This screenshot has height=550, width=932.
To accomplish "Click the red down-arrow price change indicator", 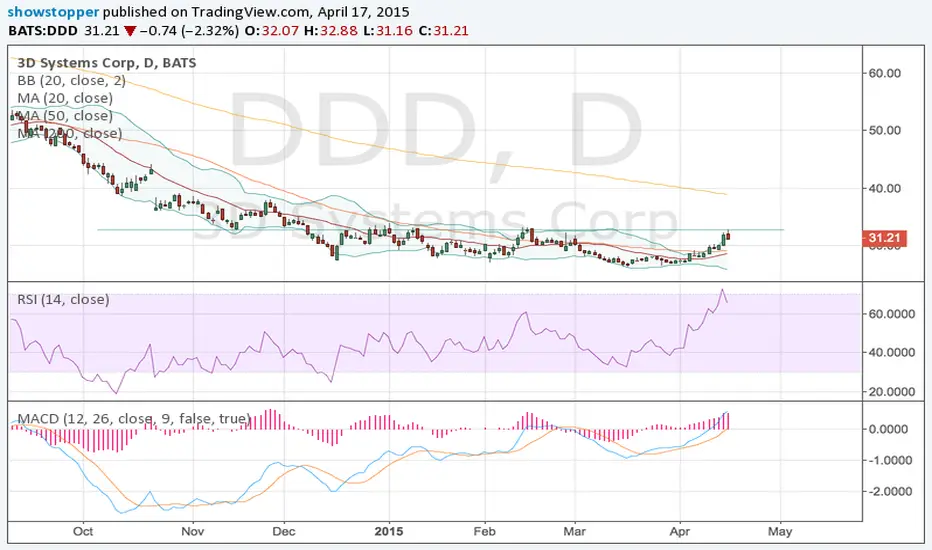I will point(130,32).
